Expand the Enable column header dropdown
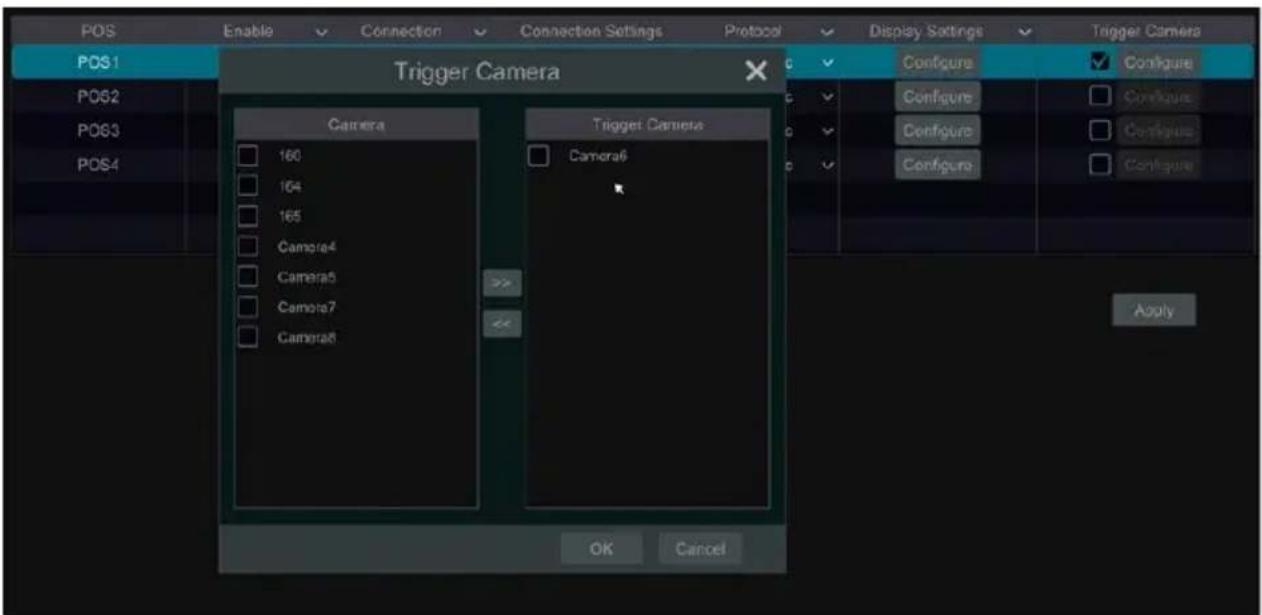Image resolution: width=1262 pixels, height=615 pixels. click(x=322, y=32)
